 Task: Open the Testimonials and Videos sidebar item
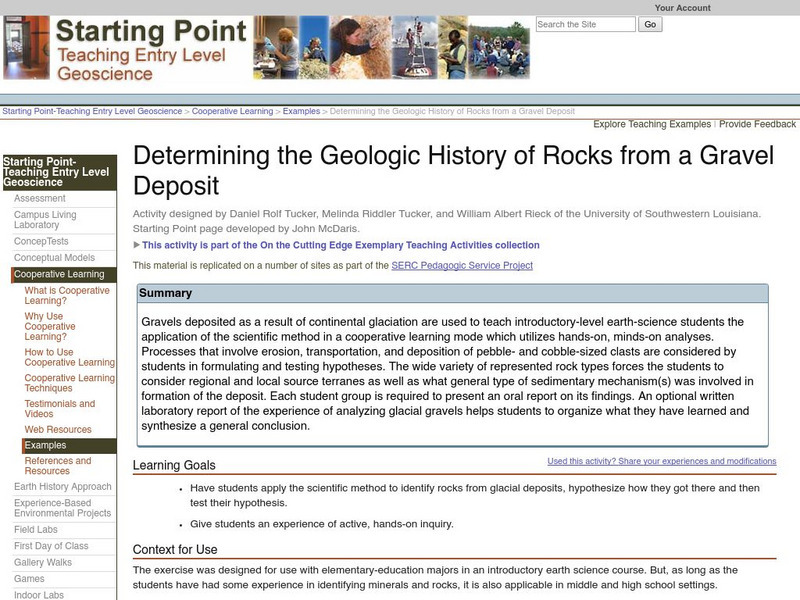[x=60, y=409]
